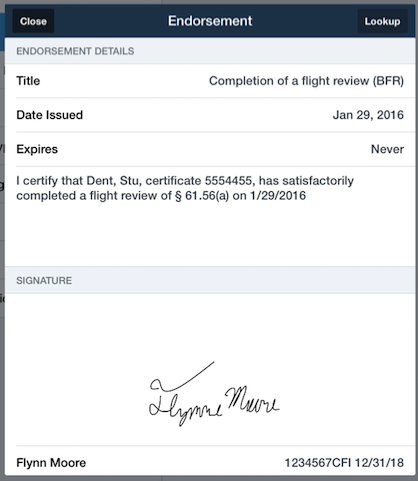Click the Expires label text
Viewport: 418px width, 481px height.
(x=37, y=149)
